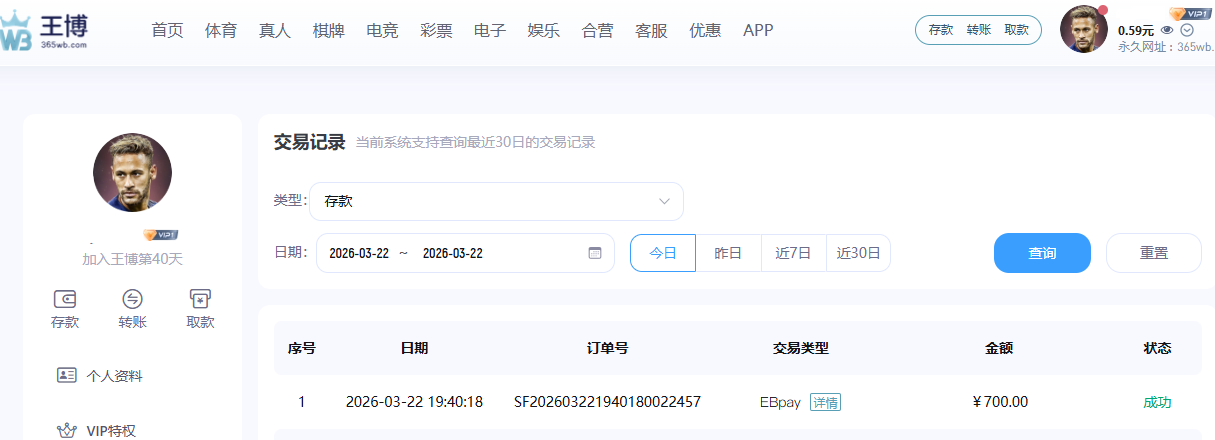Click the blue 查询 button
This screenshot has width=1215, height=440.
tap(1042, 253)
